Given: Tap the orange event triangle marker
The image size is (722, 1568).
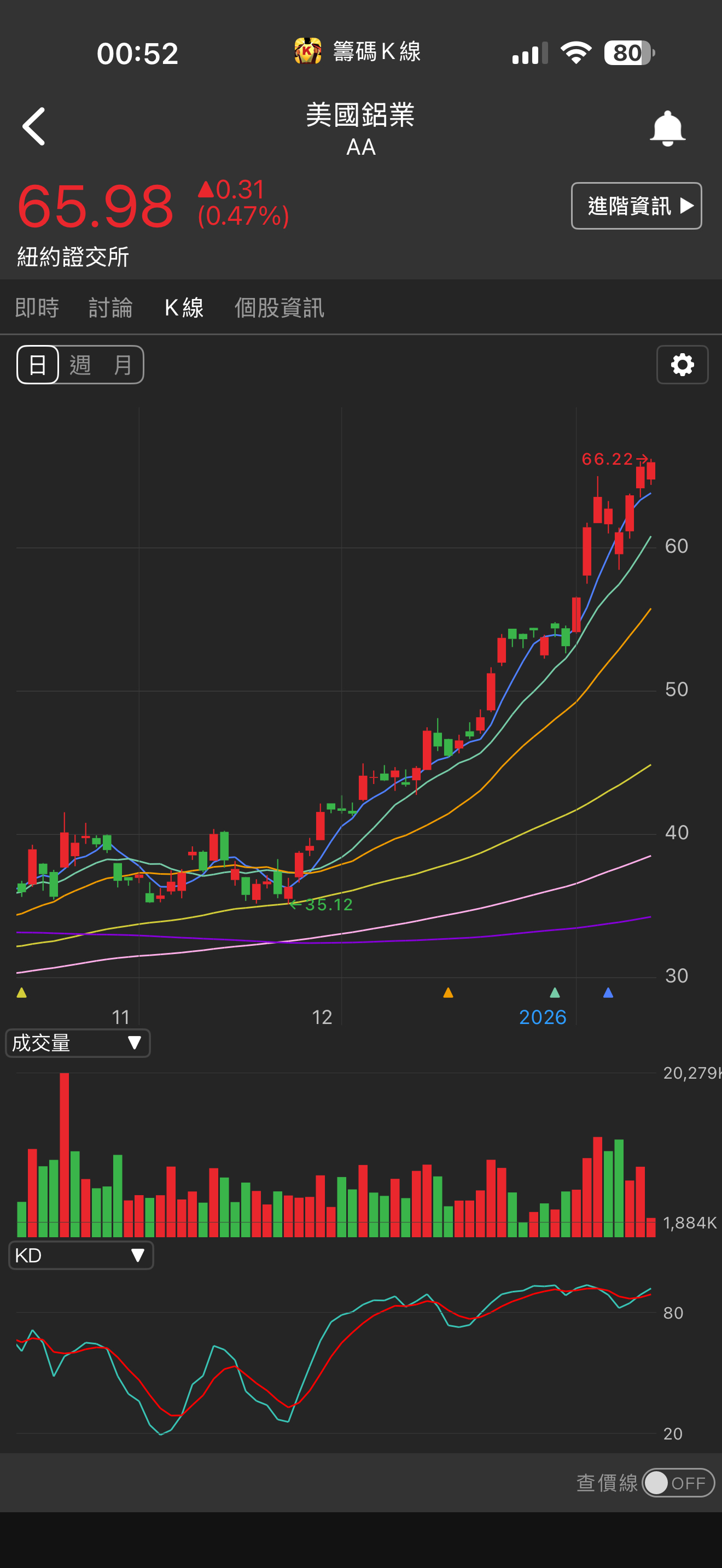Looking at the screenshot, I should 448,993.
